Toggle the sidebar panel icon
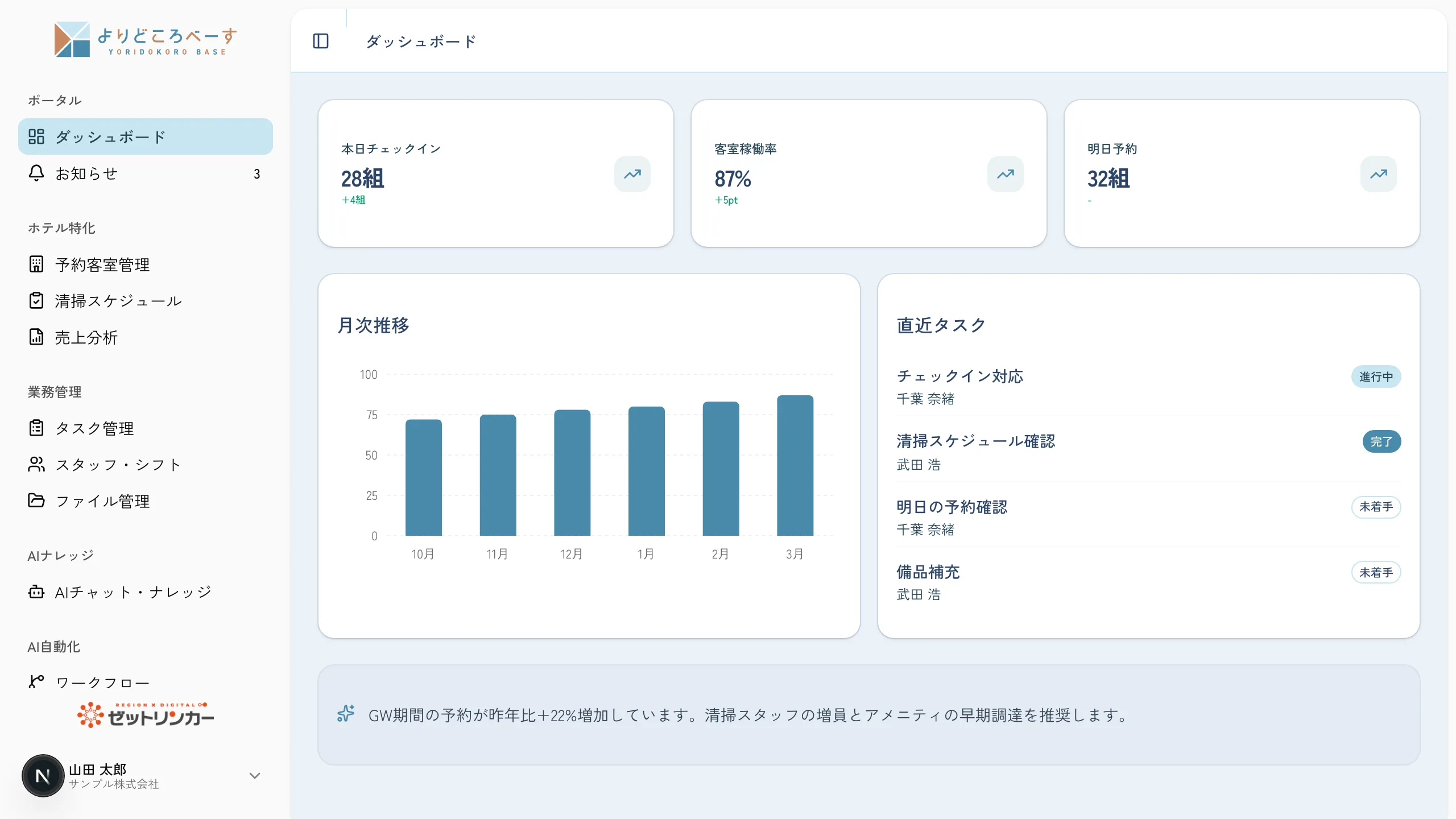The width and height of the screenshot is (1456, 819). click(x=321, y=41)
